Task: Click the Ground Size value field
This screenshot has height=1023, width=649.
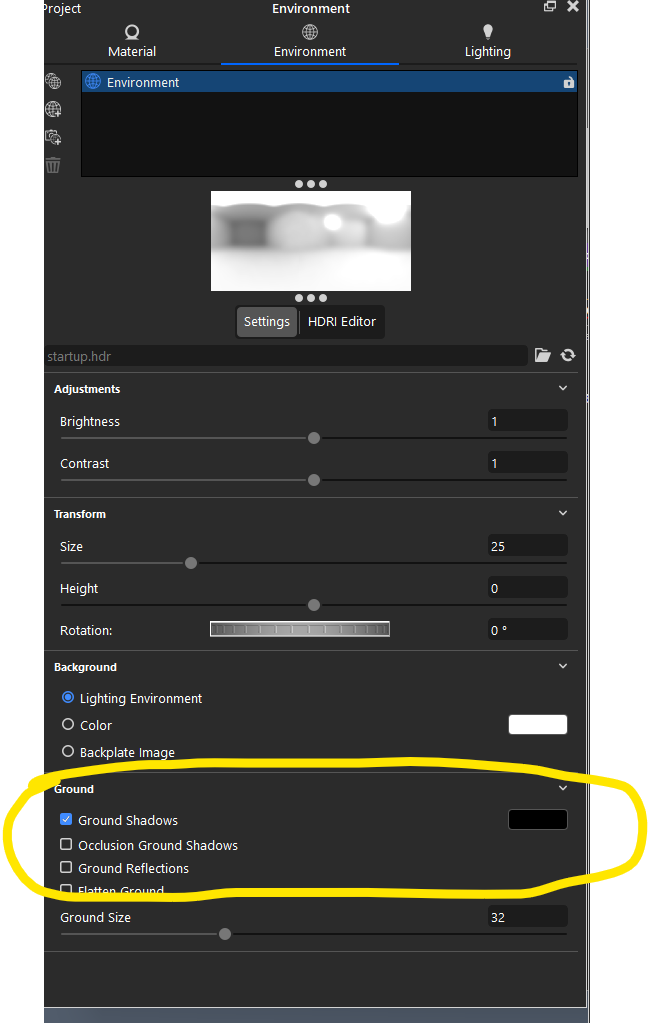Action: (x=528, y=917)
